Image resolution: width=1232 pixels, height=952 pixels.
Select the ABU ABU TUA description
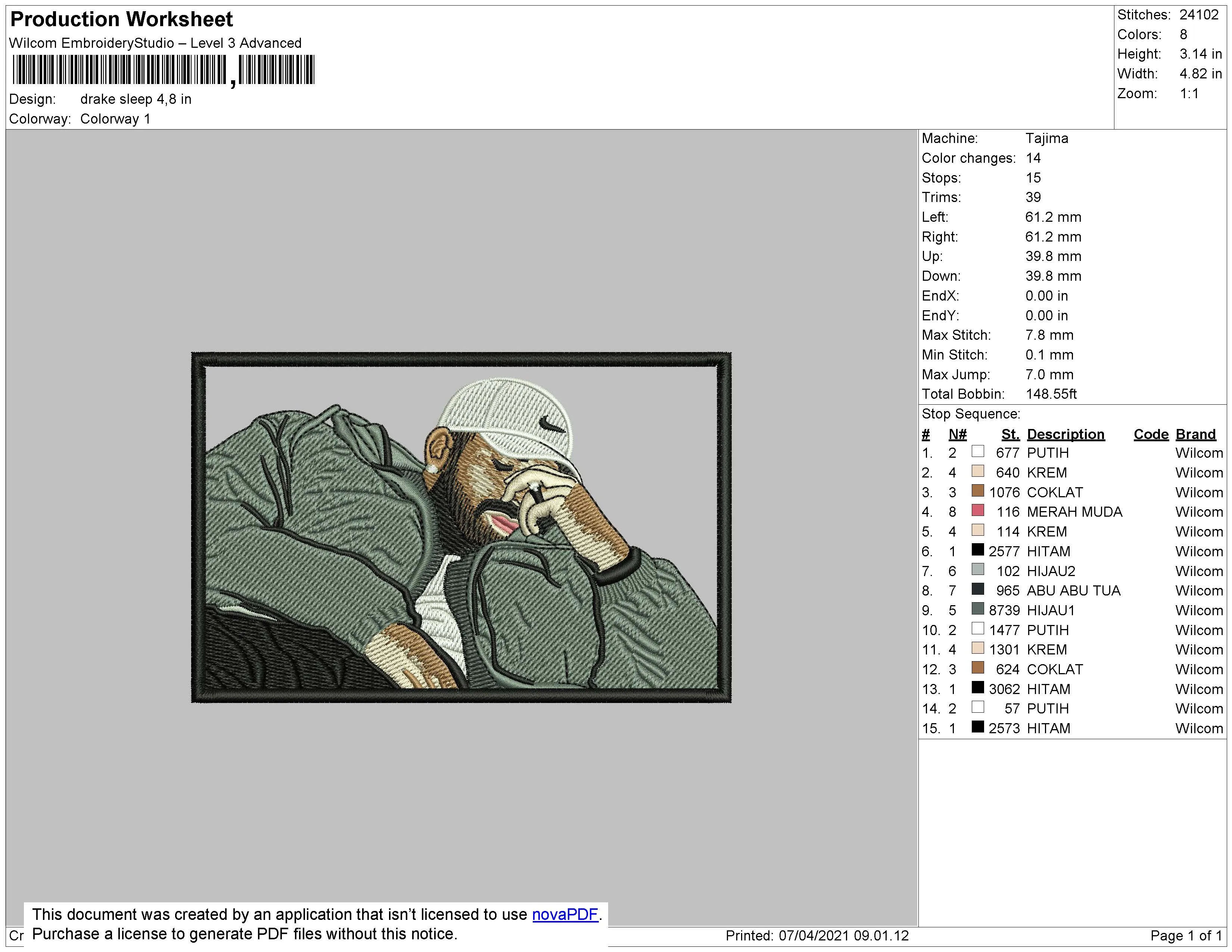coord(1073,591)
